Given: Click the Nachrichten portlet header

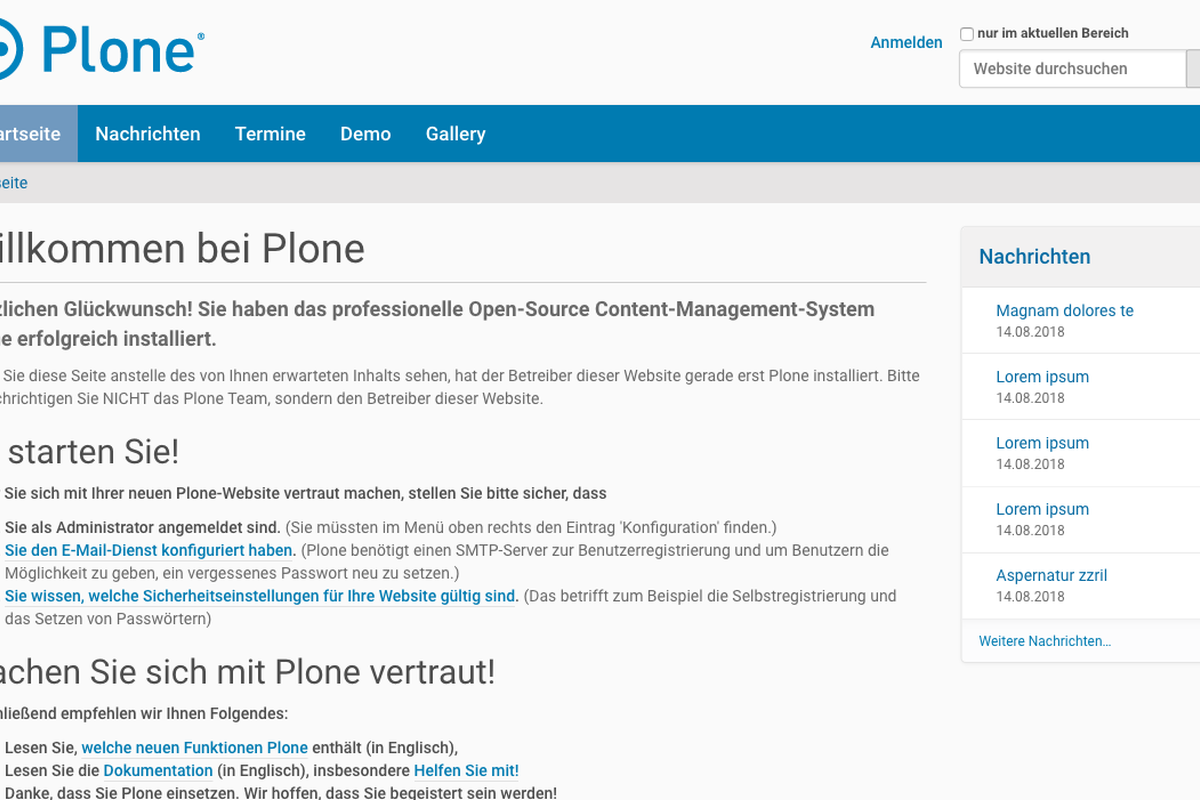Looking at the screenshot, I should click(1034, 257).
